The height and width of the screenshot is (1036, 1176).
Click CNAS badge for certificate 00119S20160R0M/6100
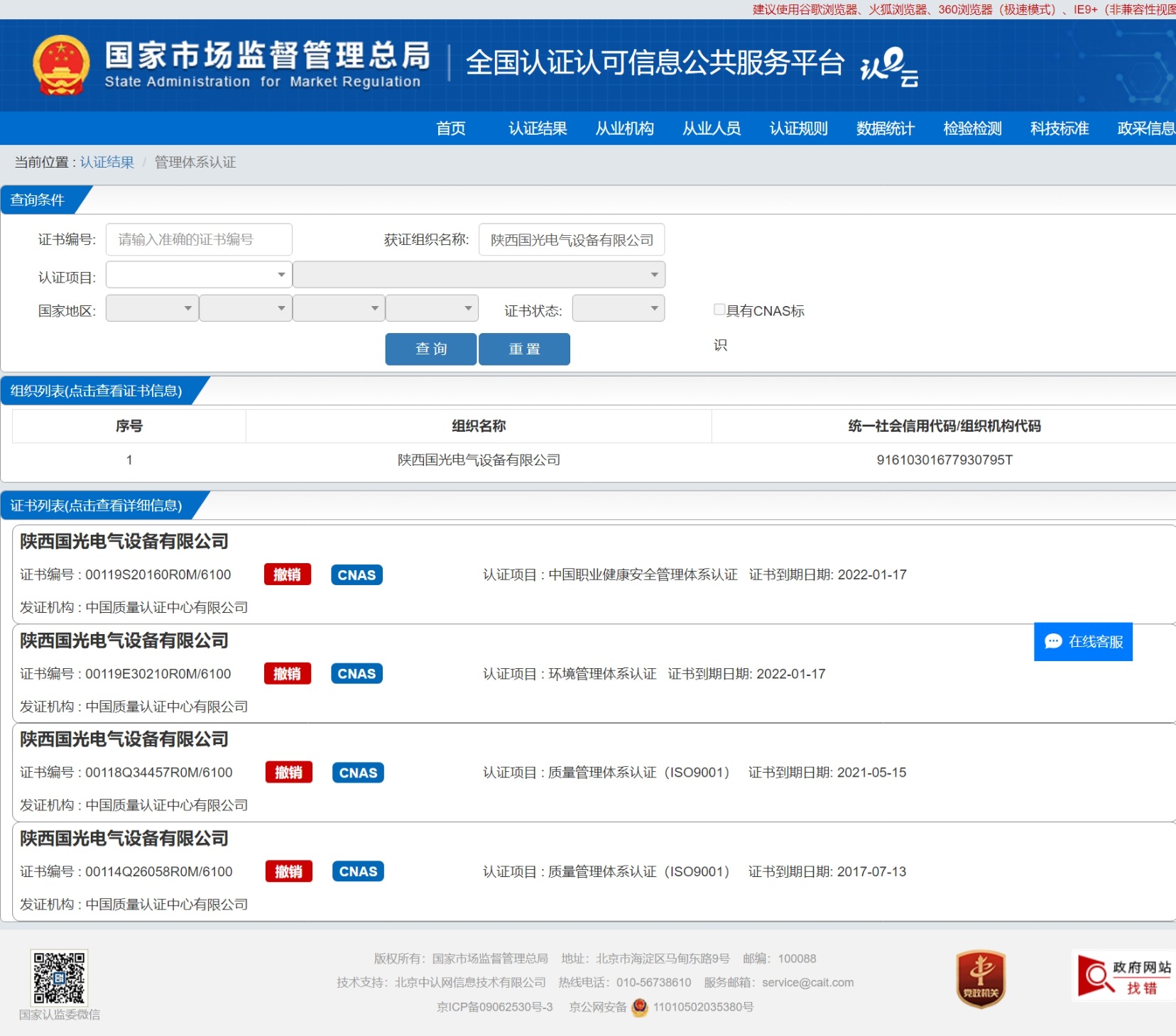(356, 574)
